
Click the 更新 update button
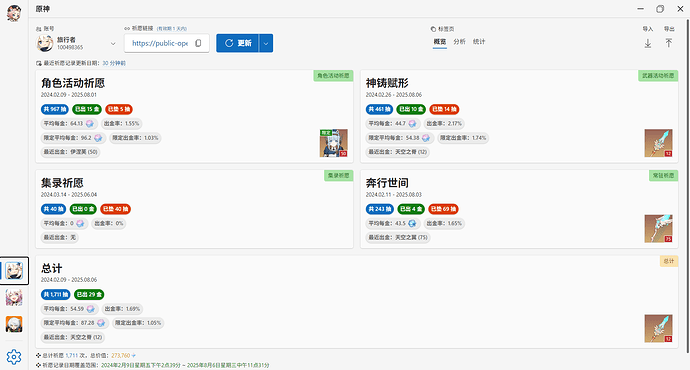[x=237, y=43]
